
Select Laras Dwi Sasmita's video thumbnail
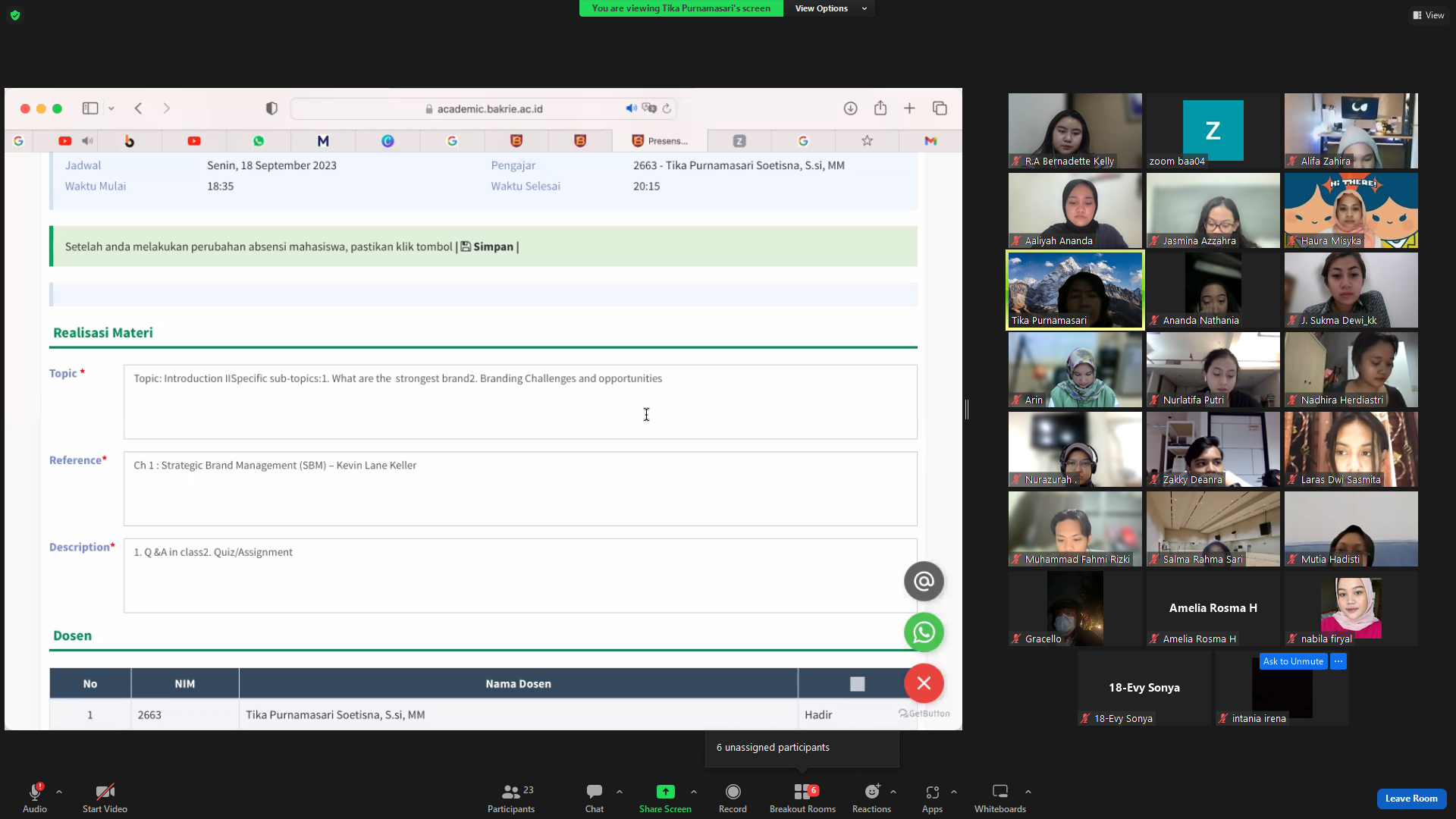pos(1351,449)
